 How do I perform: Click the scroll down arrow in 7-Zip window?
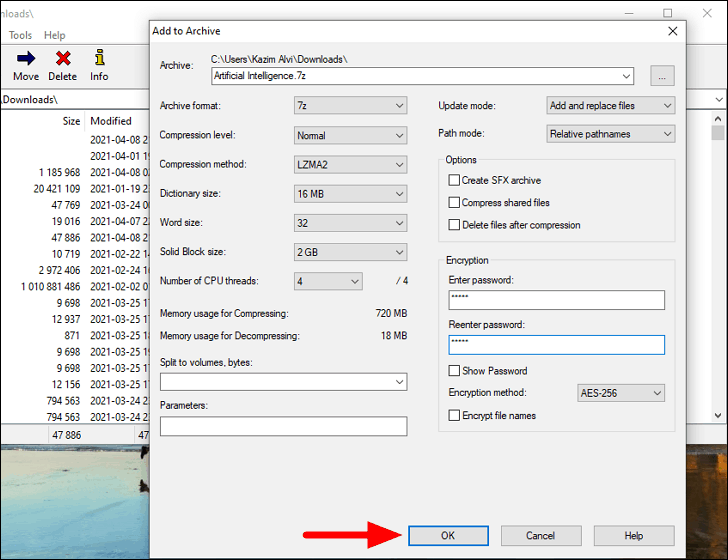pyautogui.click(x=718, y=416)
